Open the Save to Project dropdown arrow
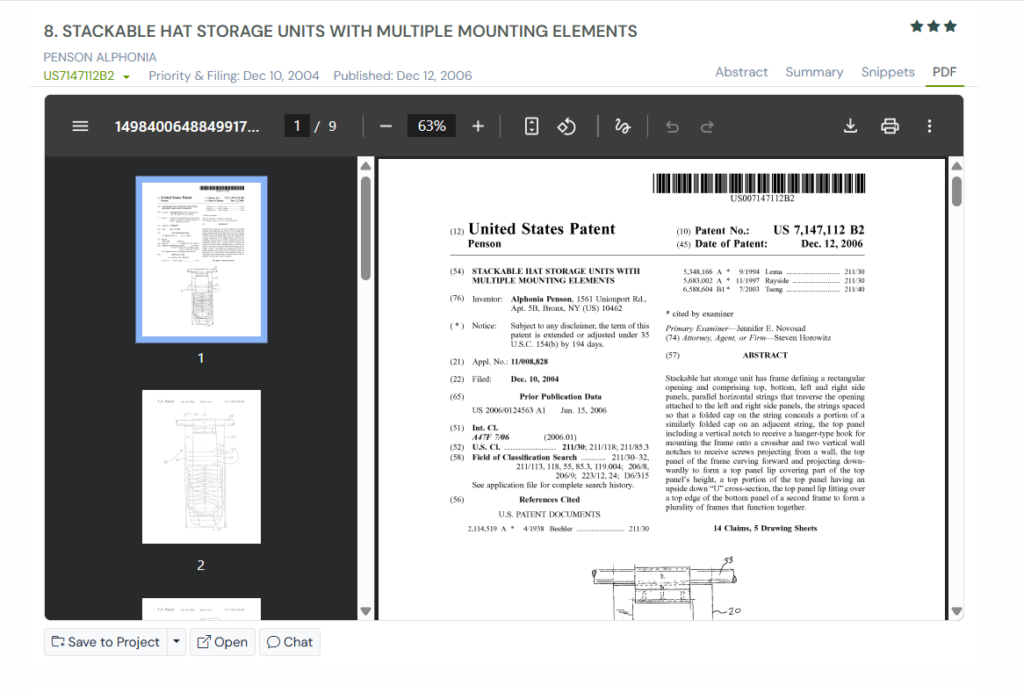Image resolution: width=1024 pixels, height=693 pixels. [175, 642]
